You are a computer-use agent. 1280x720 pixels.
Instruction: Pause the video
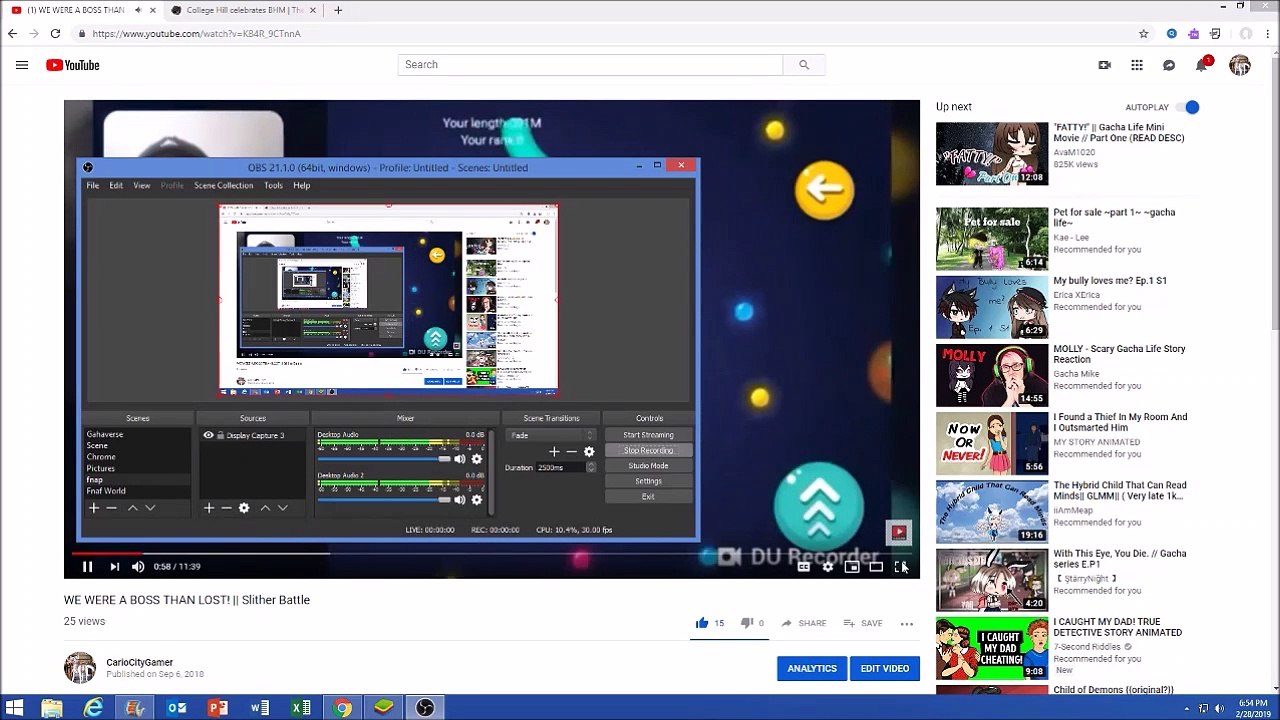point(87,567)
